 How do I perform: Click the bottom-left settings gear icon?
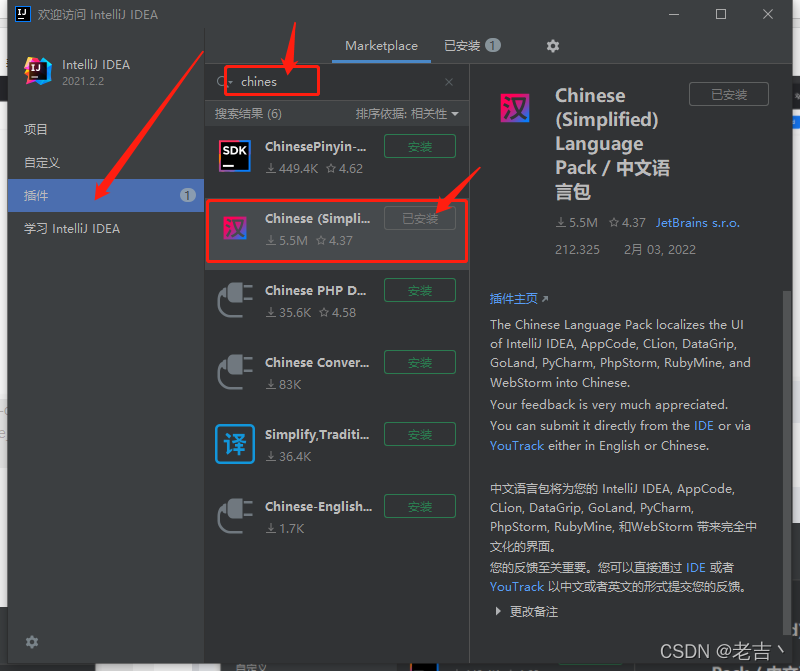tap(32, 642)
